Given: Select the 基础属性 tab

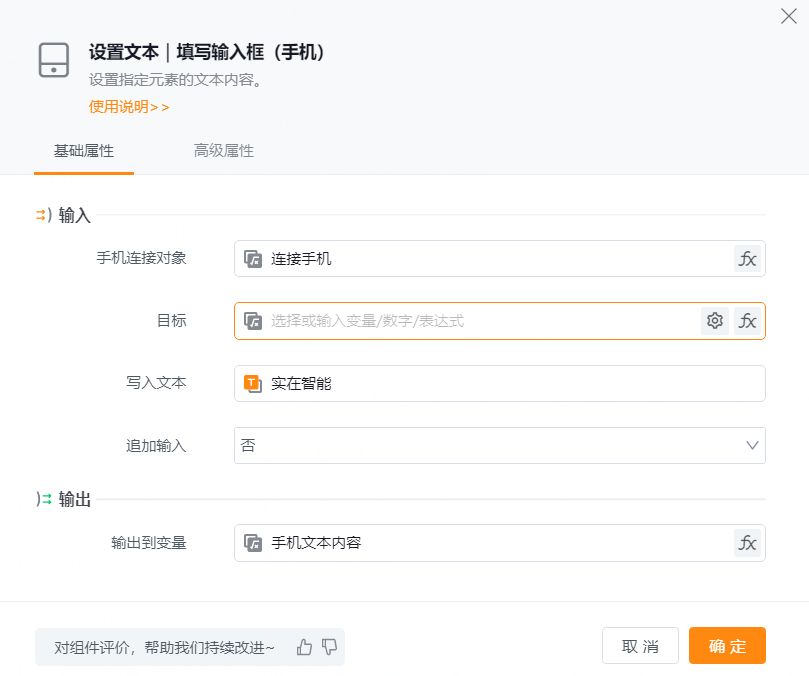Looking at the screenshot, I should 84,151.
